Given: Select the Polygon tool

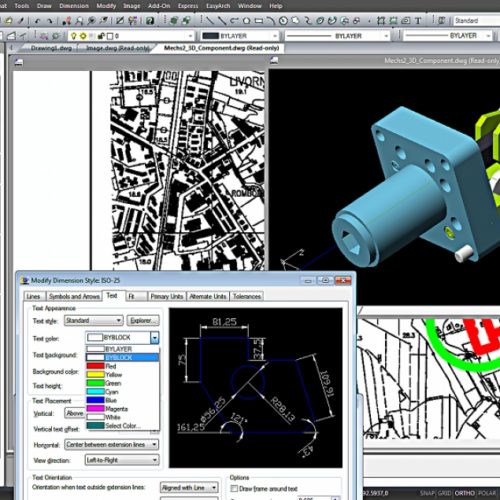Looking at the screenshot, I should pyautogui.click(x=246, y=21).
